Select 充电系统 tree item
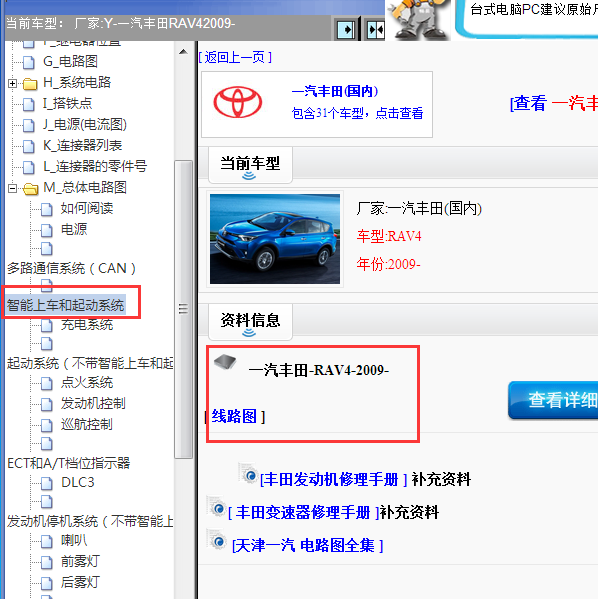The image size is (598, 599). click(87, 325)
